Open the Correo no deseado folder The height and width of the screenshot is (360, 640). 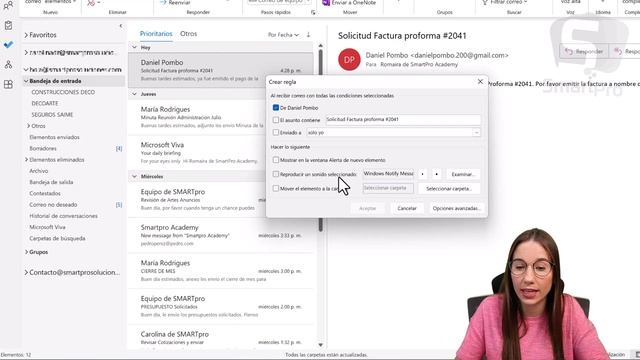pos(53,204)
